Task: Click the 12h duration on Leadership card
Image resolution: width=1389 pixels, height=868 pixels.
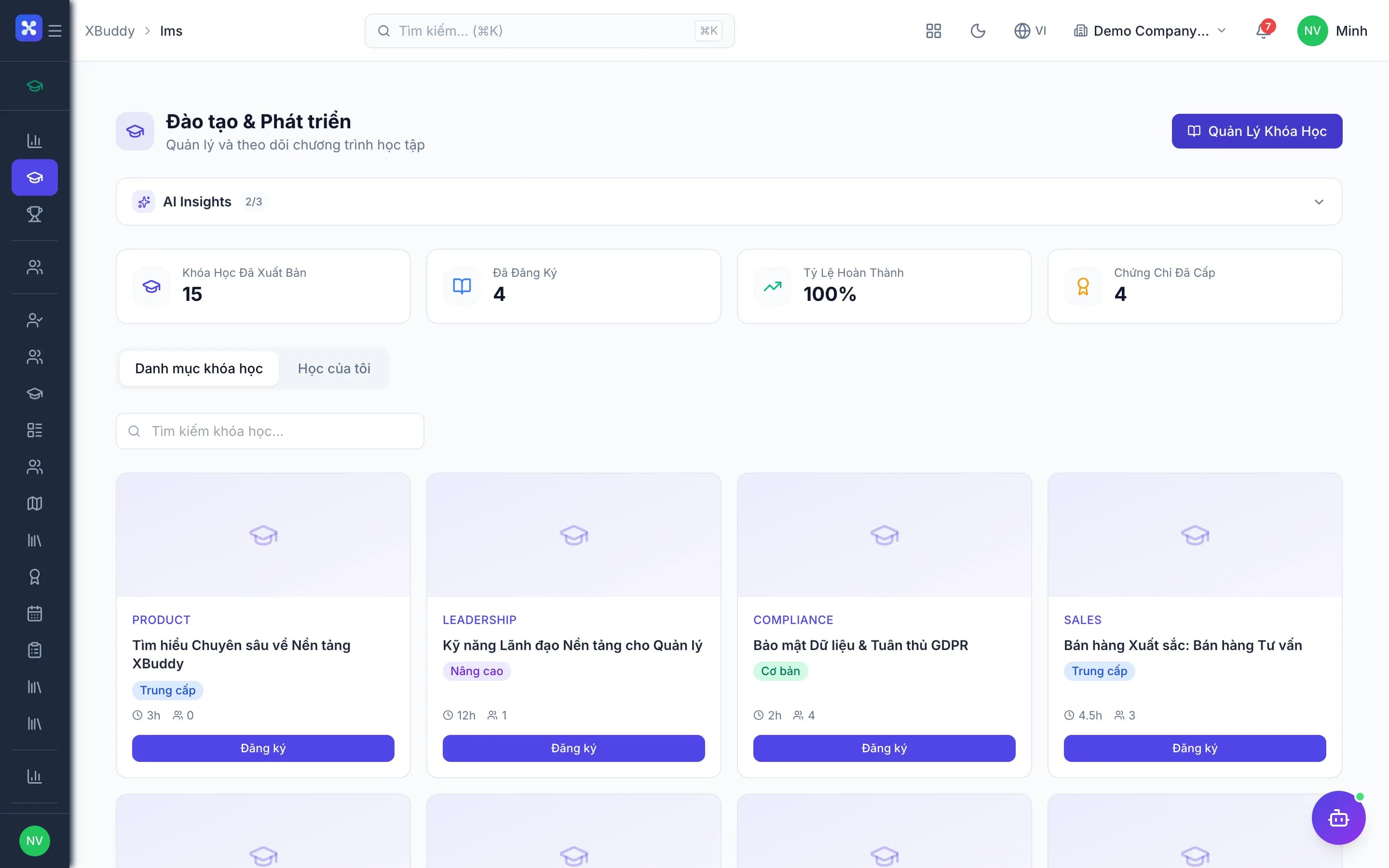Action: [x=459, y=715]
